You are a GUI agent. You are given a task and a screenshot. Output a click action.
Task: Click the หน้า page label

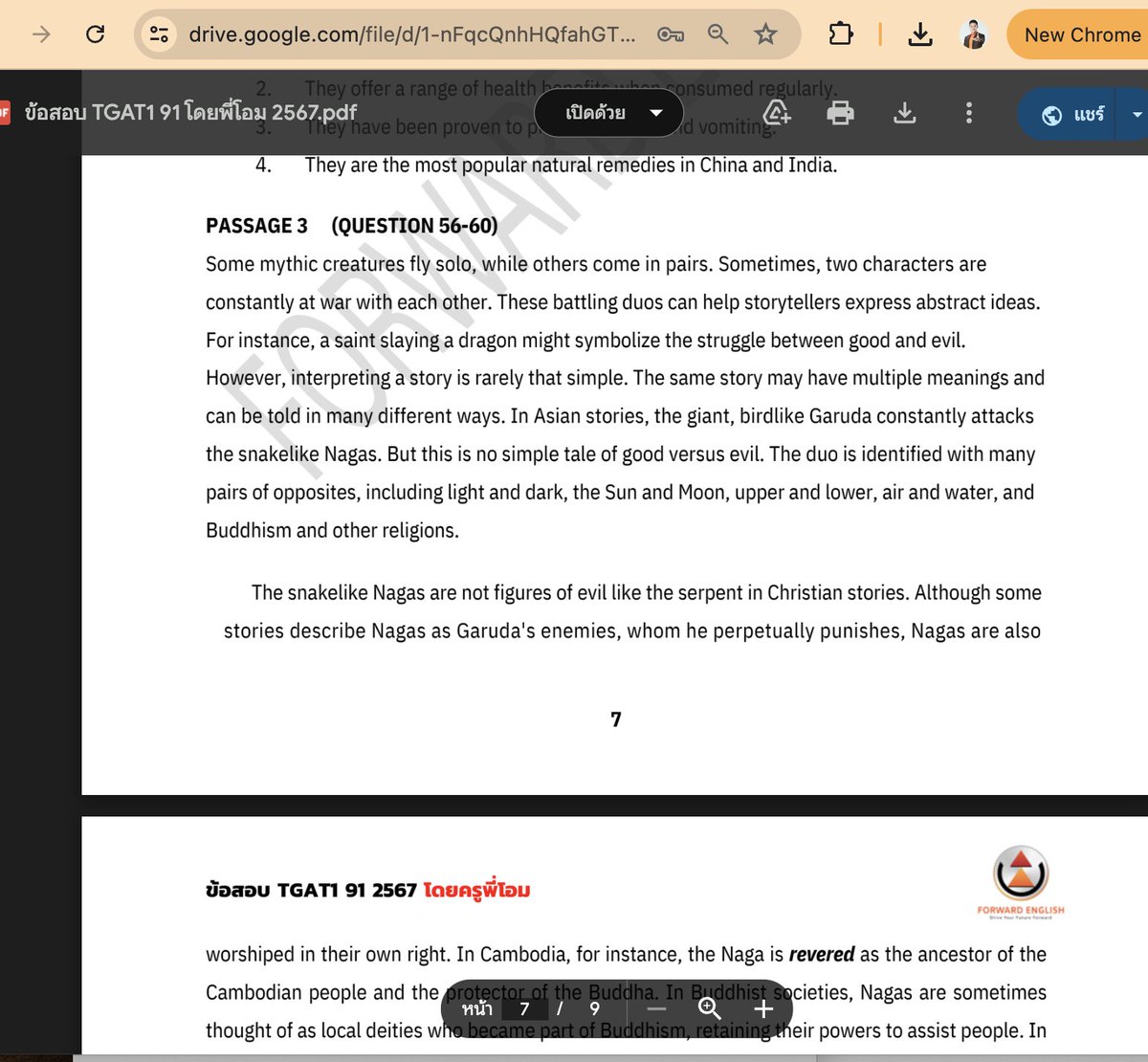click(476, 1008)
